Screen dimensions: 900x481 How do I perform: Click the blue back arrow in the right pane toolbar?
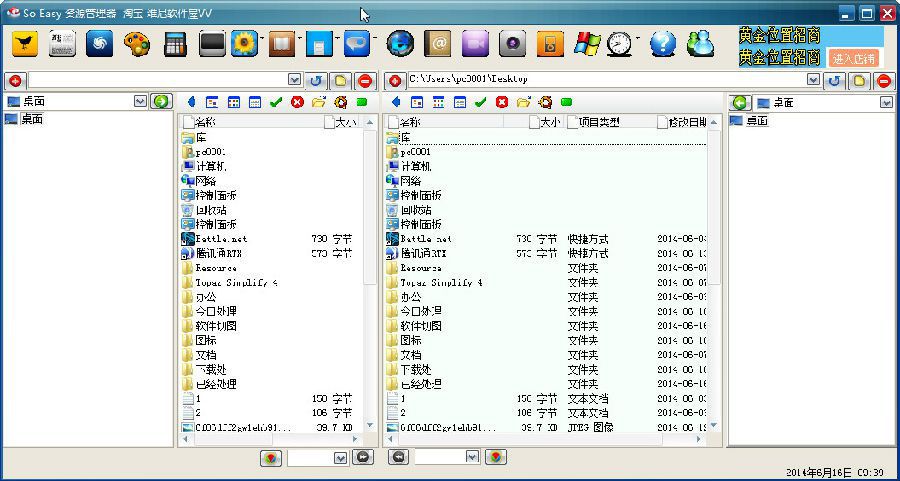point(395,102)
